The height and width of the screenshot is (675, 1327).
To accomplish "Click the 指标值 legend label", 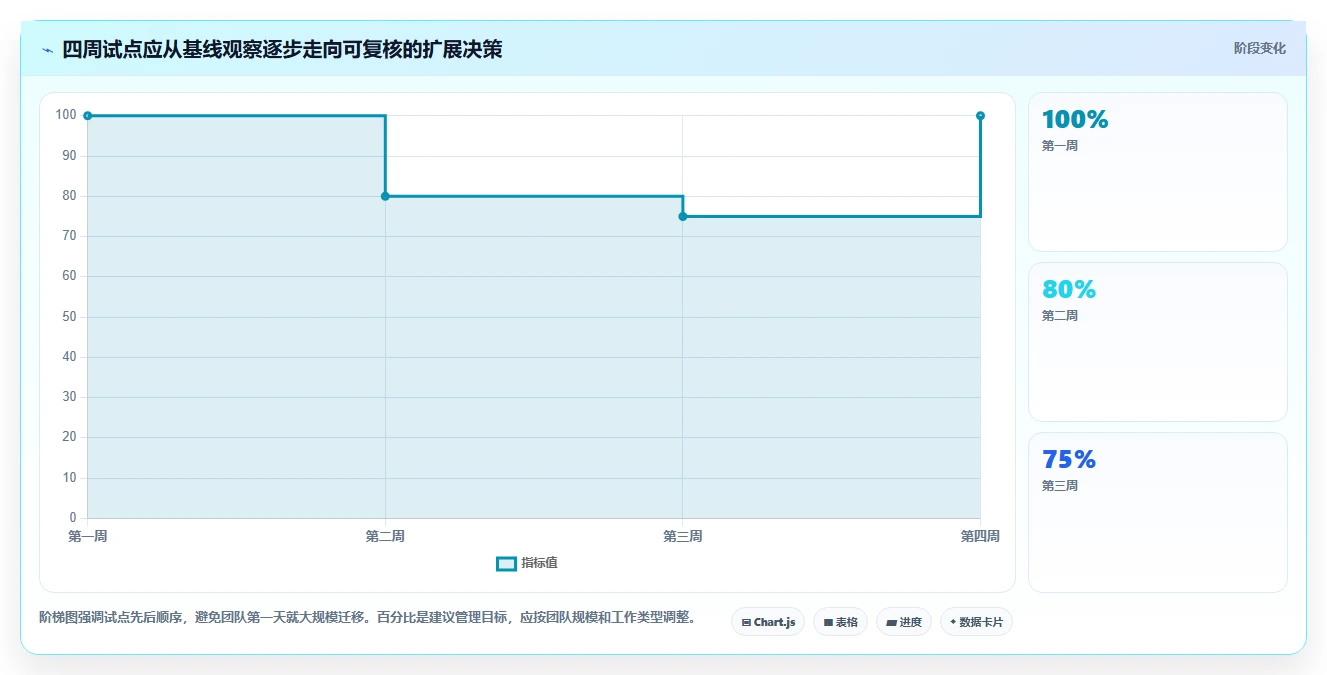I will (x=539, y=564).
